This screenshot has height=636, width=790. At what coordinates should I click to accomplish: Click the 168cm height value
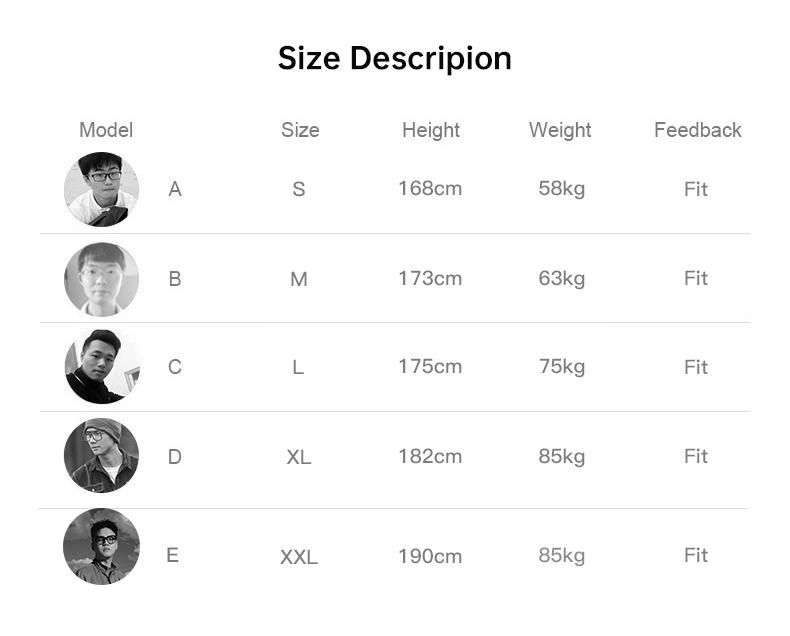pos(430,188)
